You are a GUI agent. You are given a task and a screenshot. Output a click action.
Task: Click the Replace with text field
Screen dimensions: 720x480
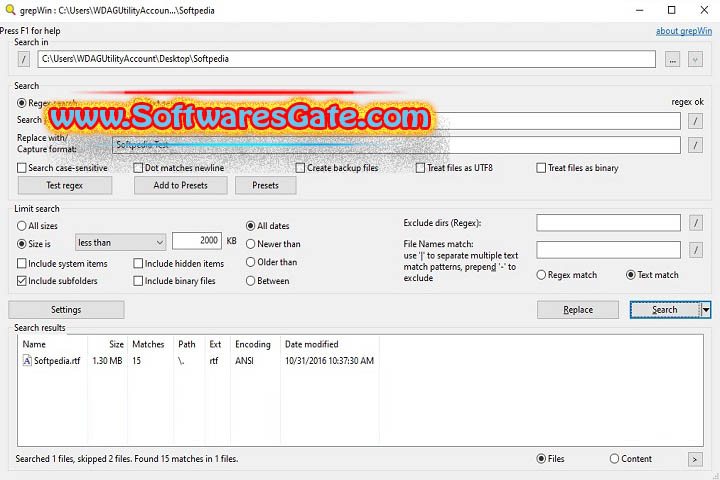(396, 146)
